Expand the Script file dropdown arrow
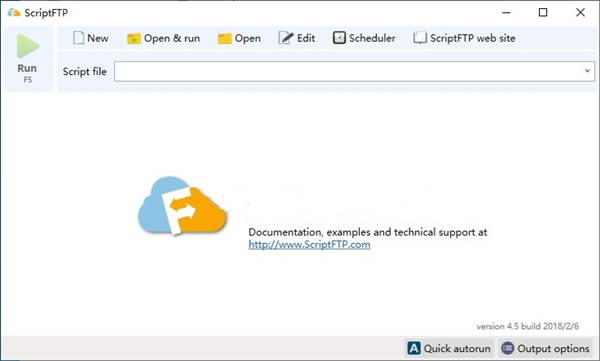 point(587,71)
